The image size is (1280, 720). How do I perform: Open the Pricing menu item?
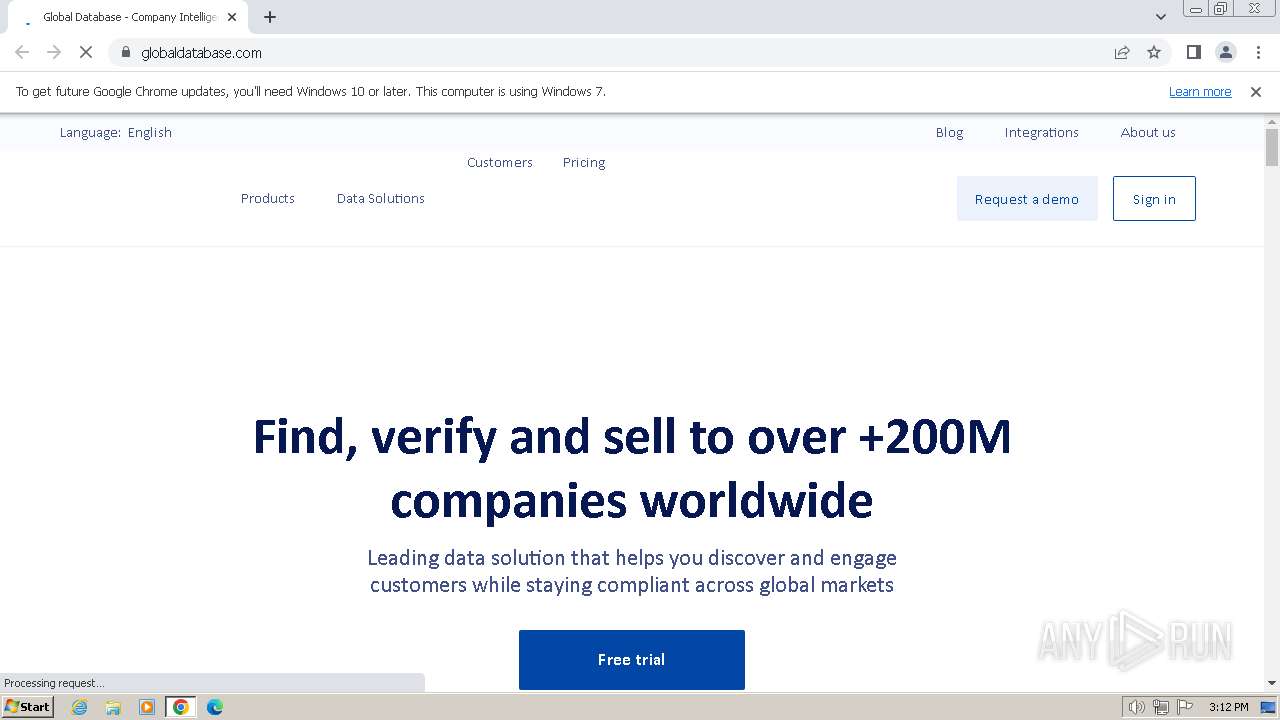[x=584, y=162]
